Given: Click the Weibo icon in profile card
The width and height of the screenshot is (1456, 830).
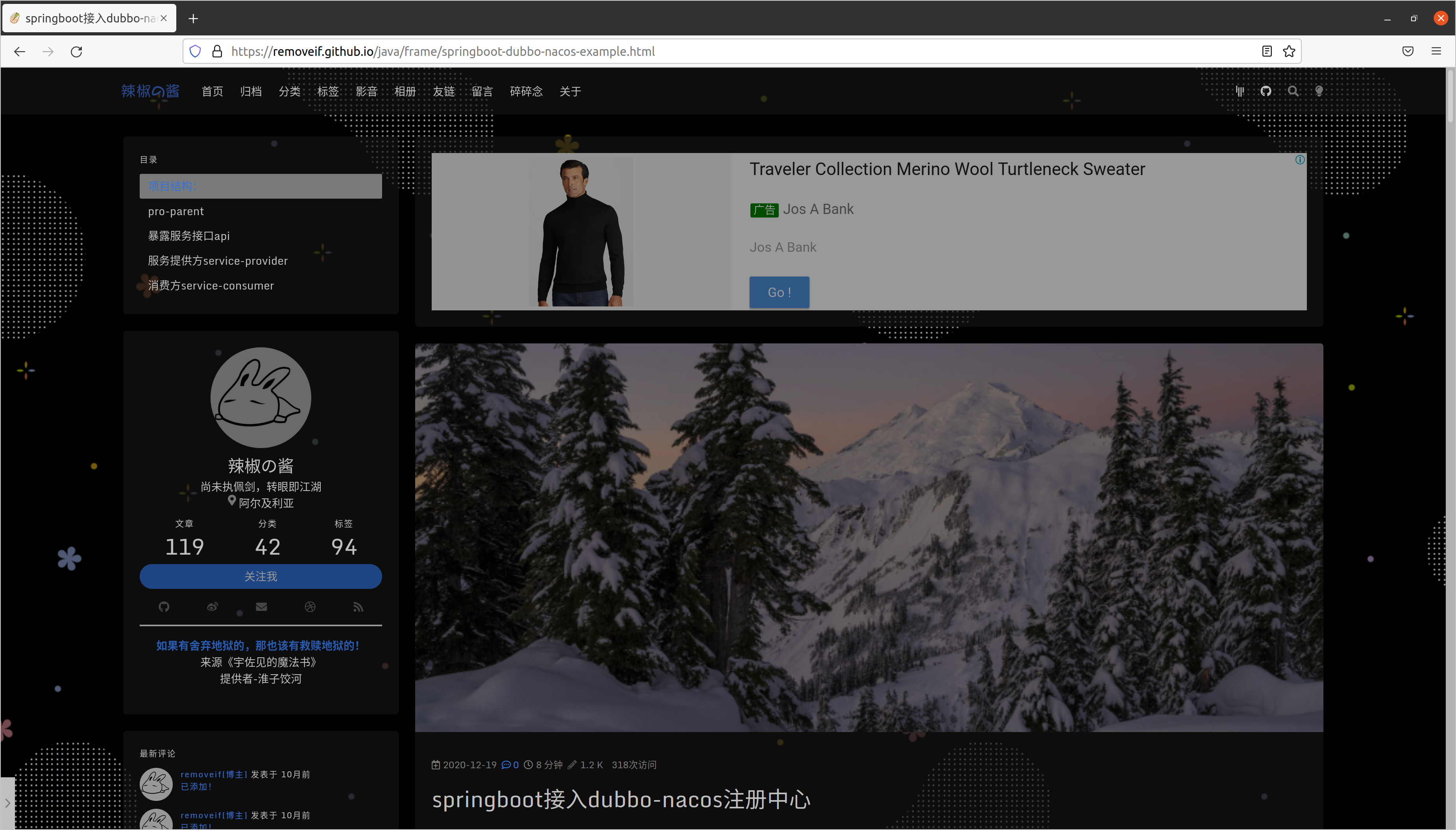Looking at the screenshot, I should click(212, 607).
